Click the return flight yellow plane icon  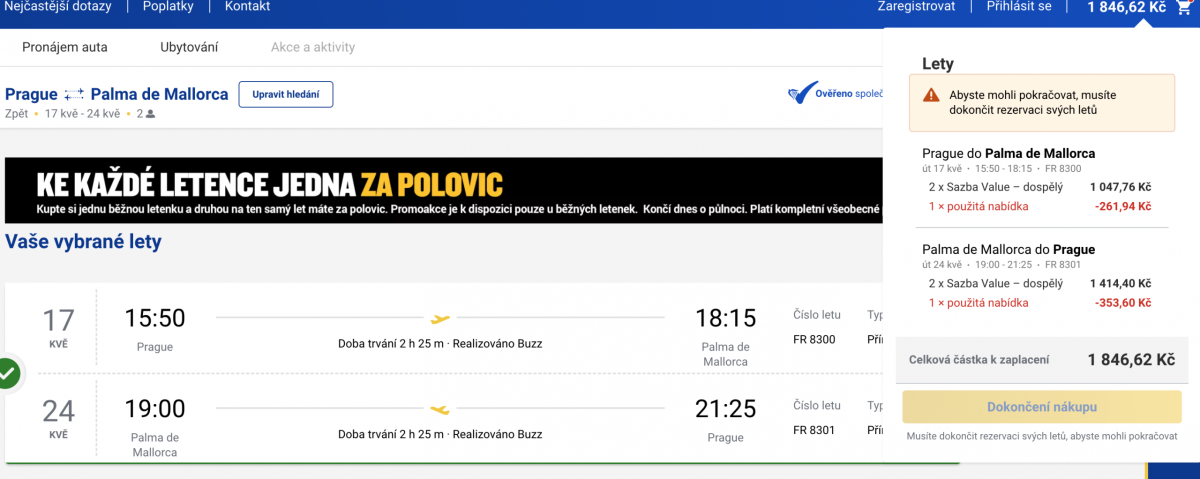point(440,409)
